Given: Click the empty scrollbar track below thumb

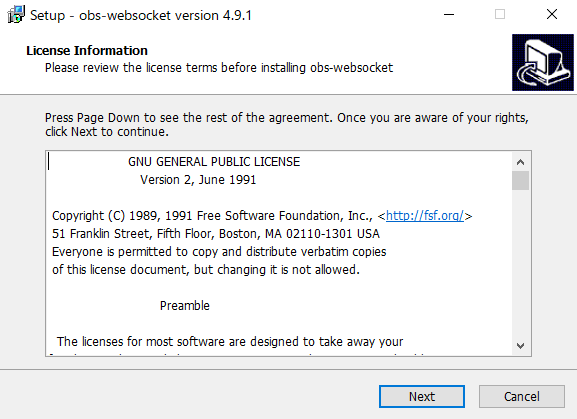Looking at the screenshot, I should [520, 263].
